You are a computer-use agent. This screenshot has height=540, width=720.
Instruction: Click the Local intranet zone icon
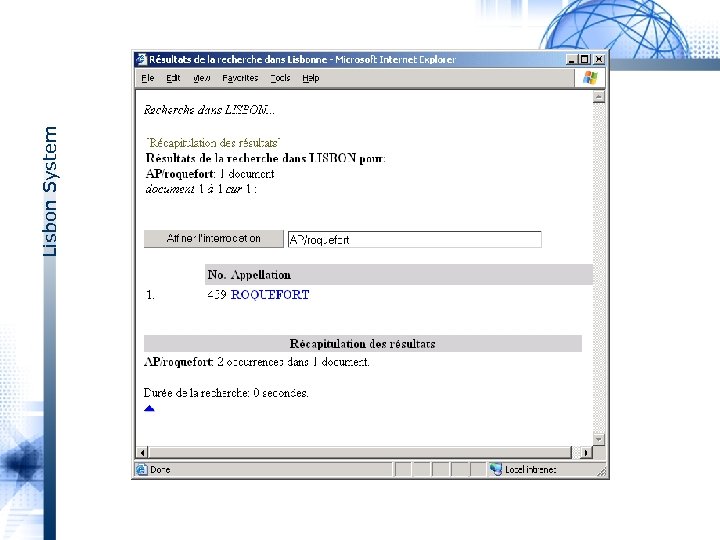tap(495, 469)
